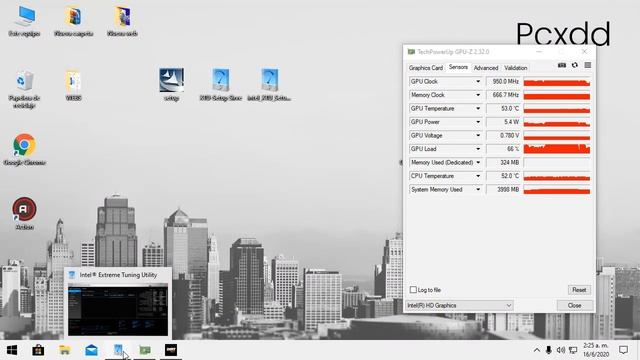Viewport: 640px width, 360px height.
Task: Open the Windows Start menu
Action: tap(12, 350)
